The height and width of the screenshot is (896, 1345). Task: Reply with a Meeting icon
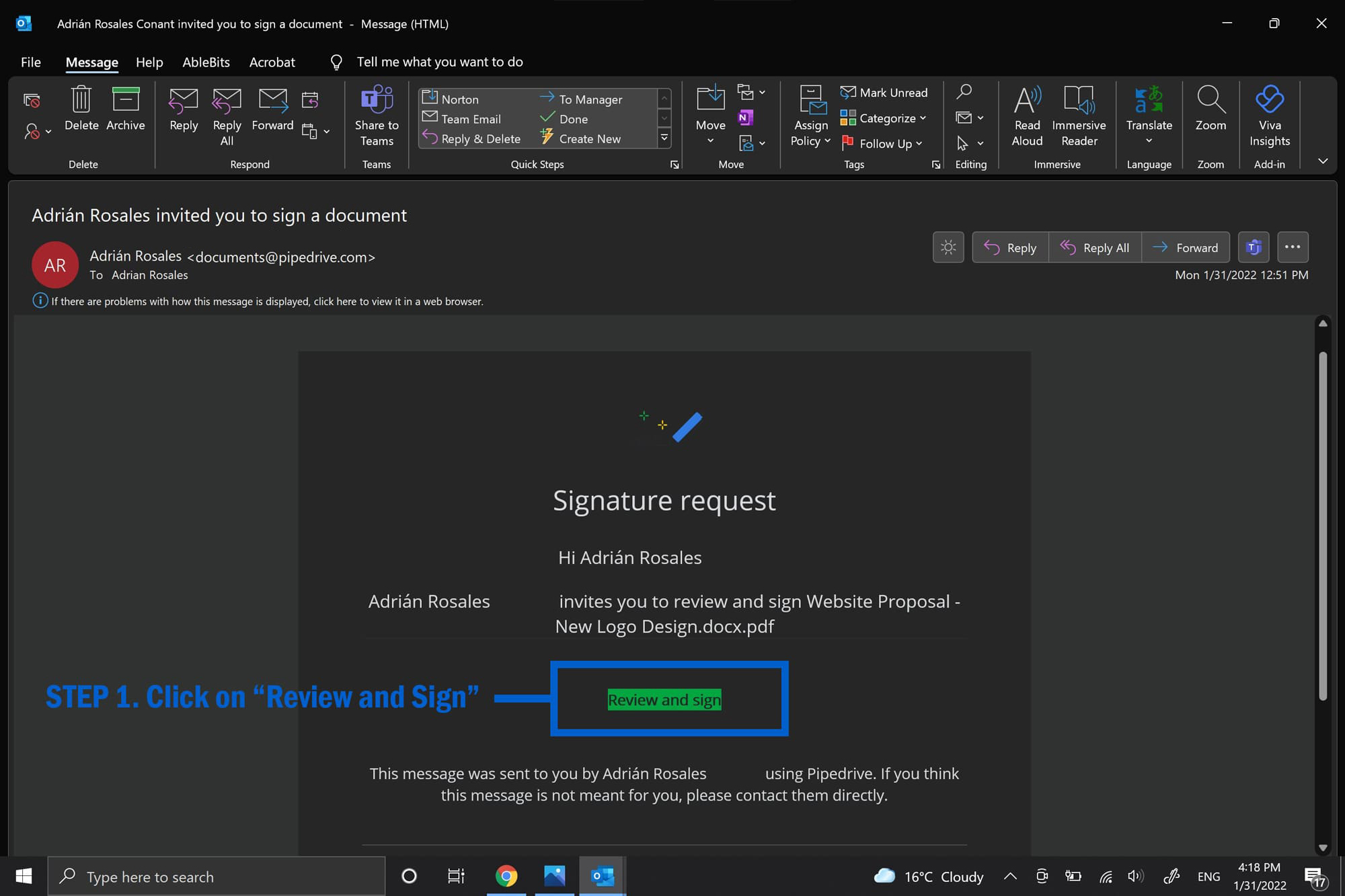tap(310, 100)
